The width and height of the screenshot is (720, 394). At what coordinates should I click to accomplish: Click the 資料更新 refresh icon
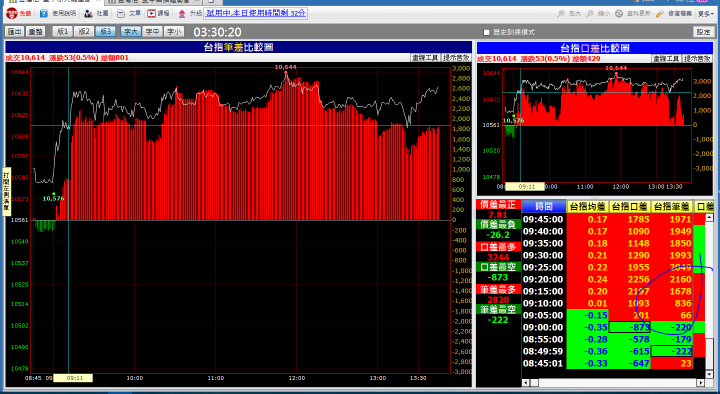pyautogui.click(x=619, y=14)
